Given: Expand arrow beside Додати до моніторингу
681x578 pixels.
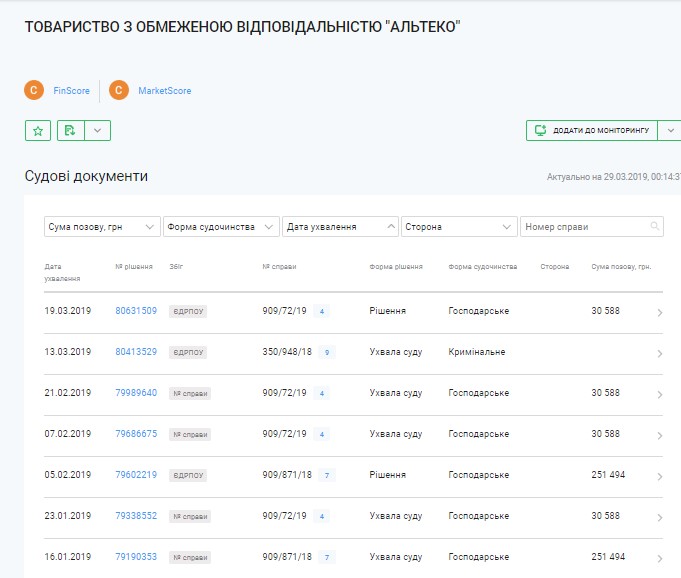Looking at the screenshot, I should (x=671, y=130).
